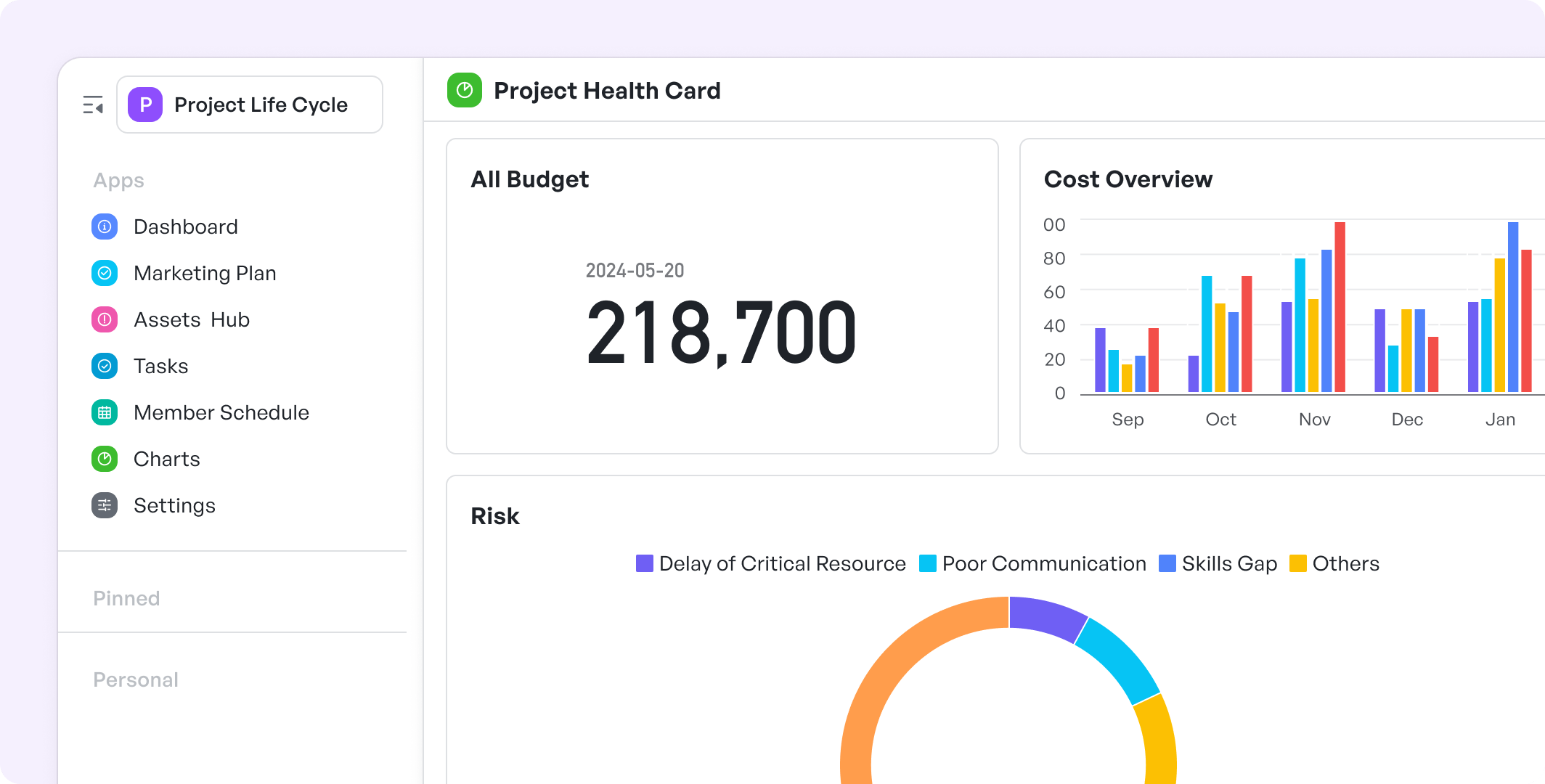Toggle the Skills Gap legend label
This screenshot has width=1545, height=784.
(x=1230, y=563)
